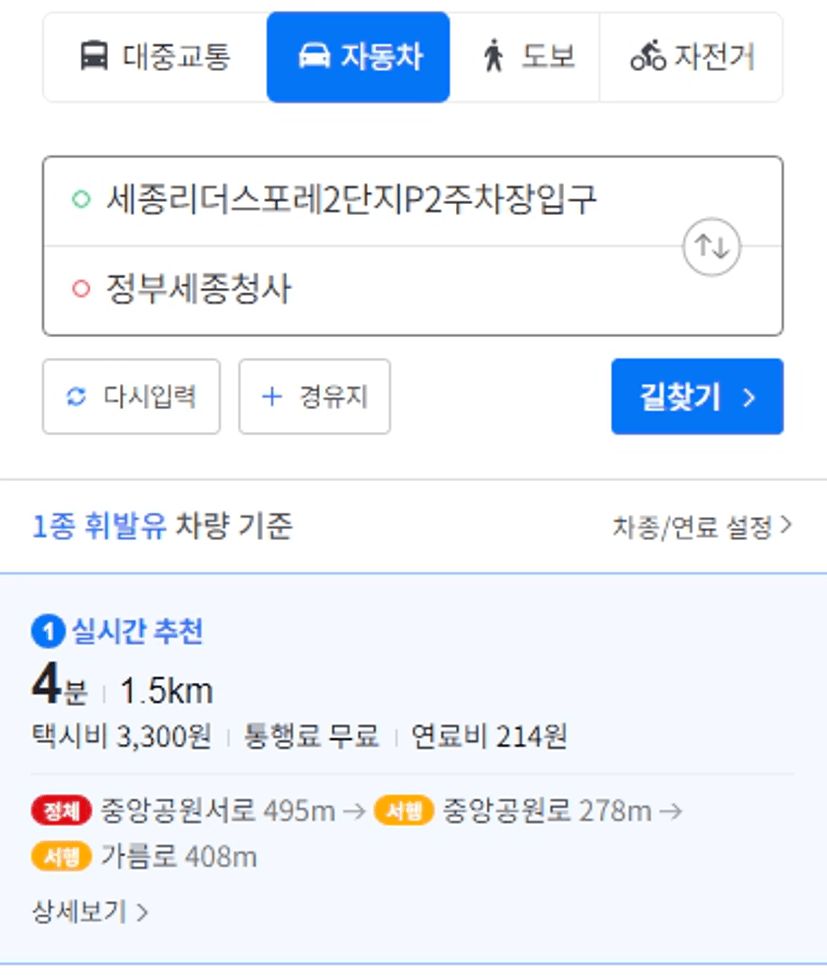The image size is (827, 980).
Task: Switch to the 도보 tab
Action: [x=524, y=57]
